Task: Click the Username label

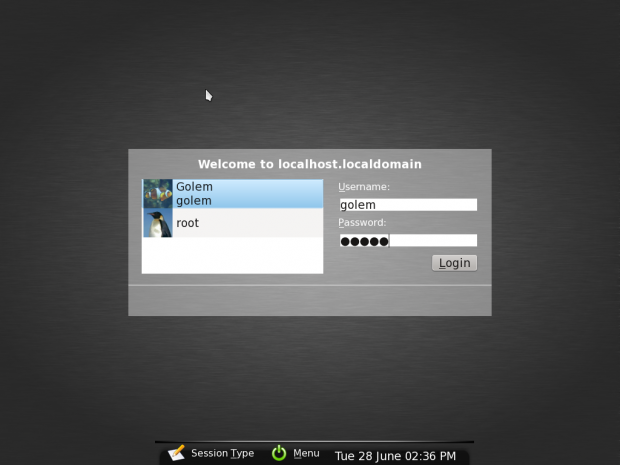Action: tap(364, 187)
